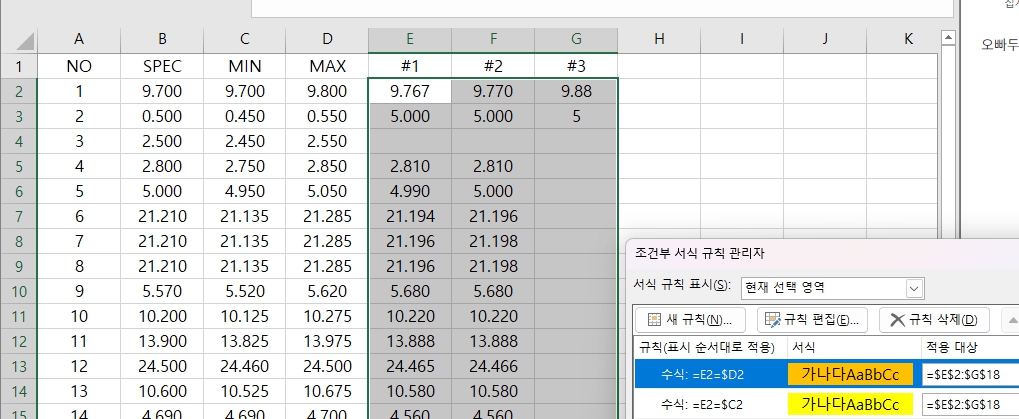1019x419 pixels.
Task: Select row 2 header
Action: tap(19, 92)
